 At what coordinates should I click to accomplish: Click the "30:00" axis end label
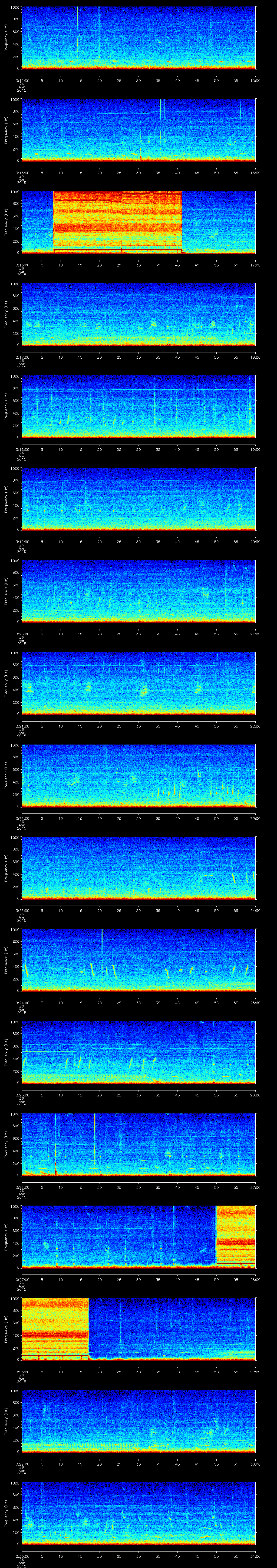click(256, 1464)
